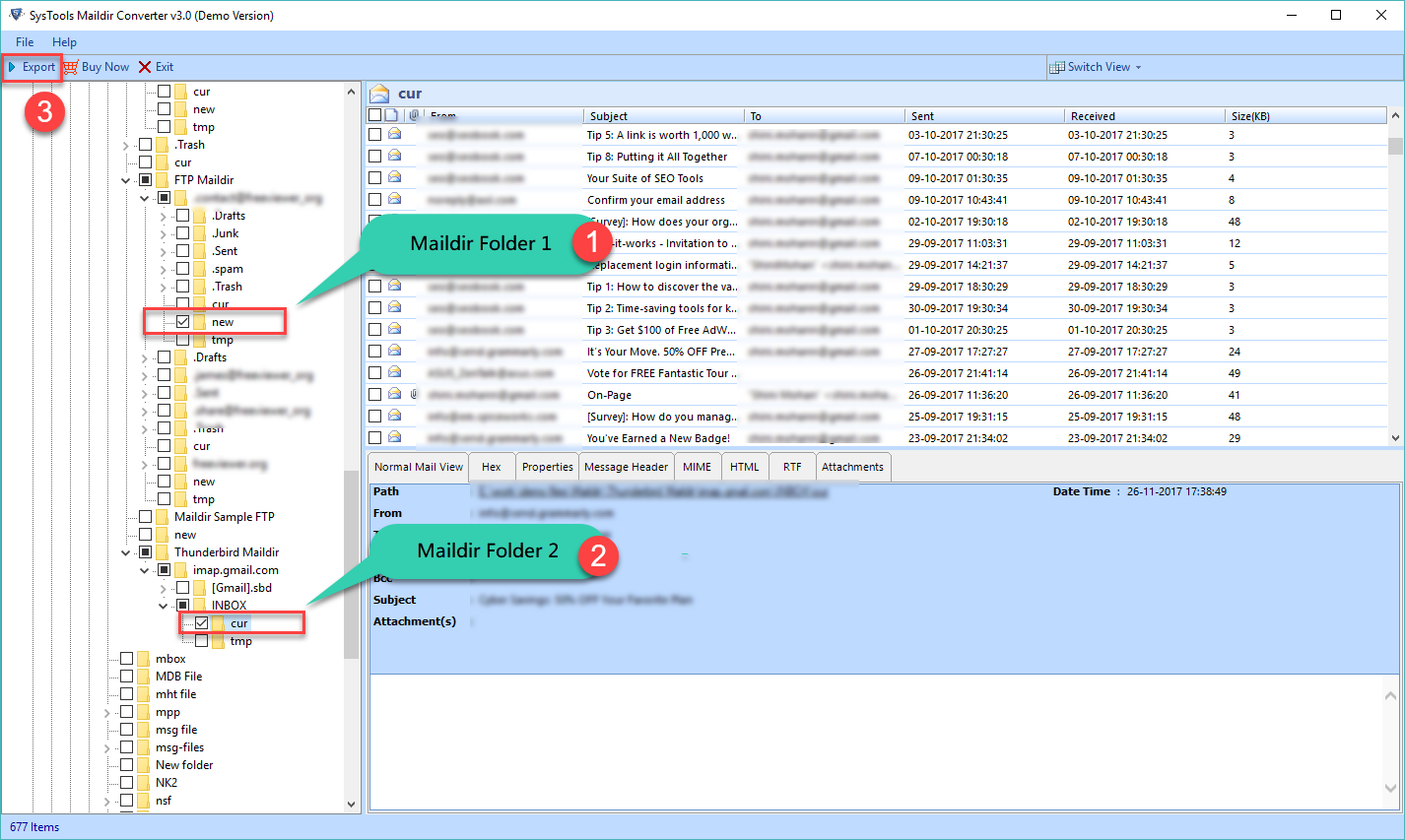Click the document column header icon
This screenshot has width=1405, height=840.
pos(392,116)
